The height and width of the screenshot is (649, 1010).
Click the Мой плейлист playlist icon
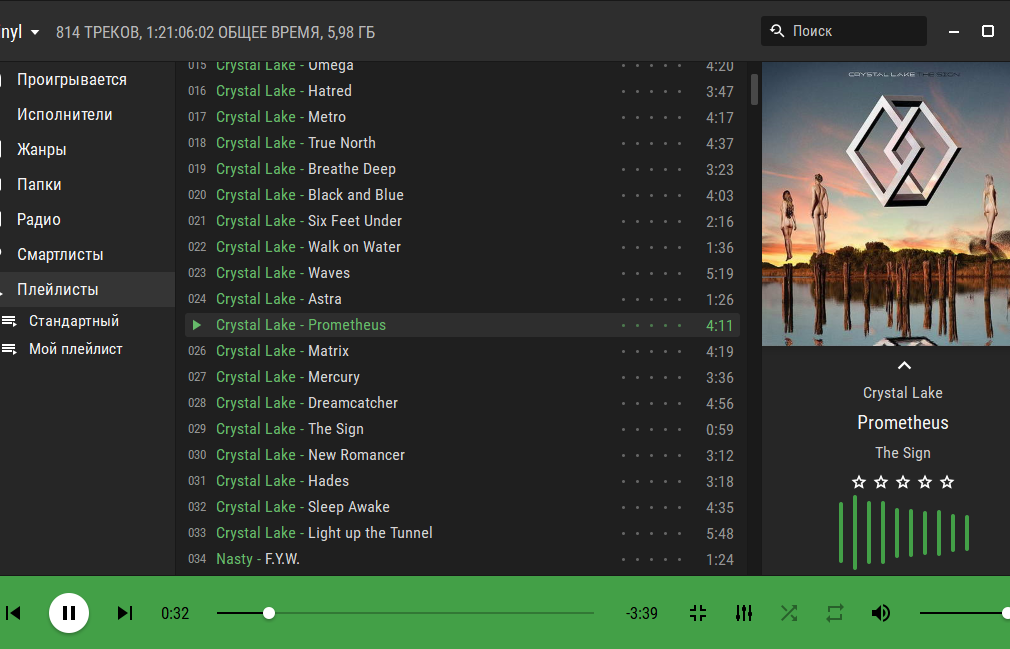(x=9, y=349)
